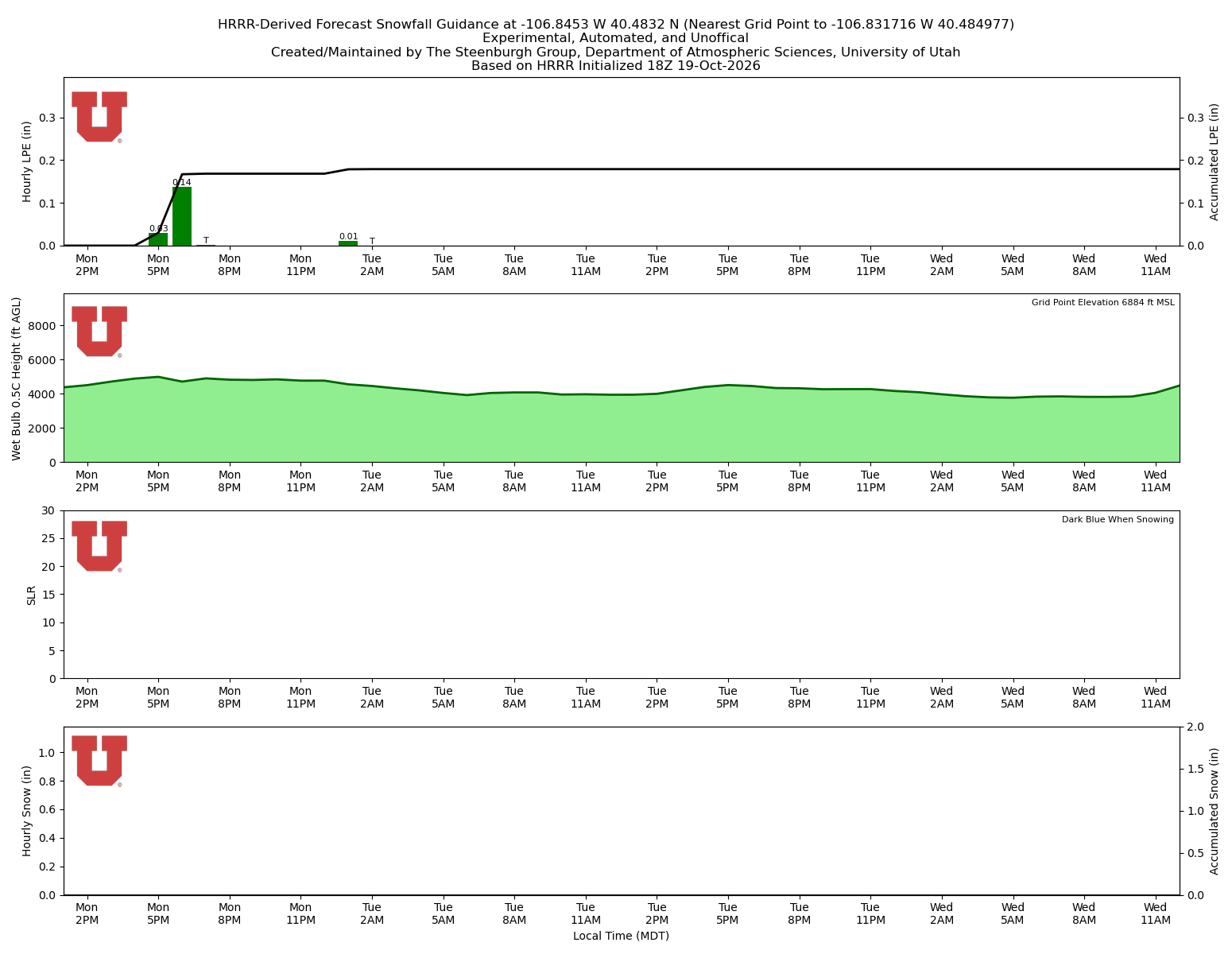
Task: Select the tall green 0.14 LPE bar
Action: [x=182, y=216]
